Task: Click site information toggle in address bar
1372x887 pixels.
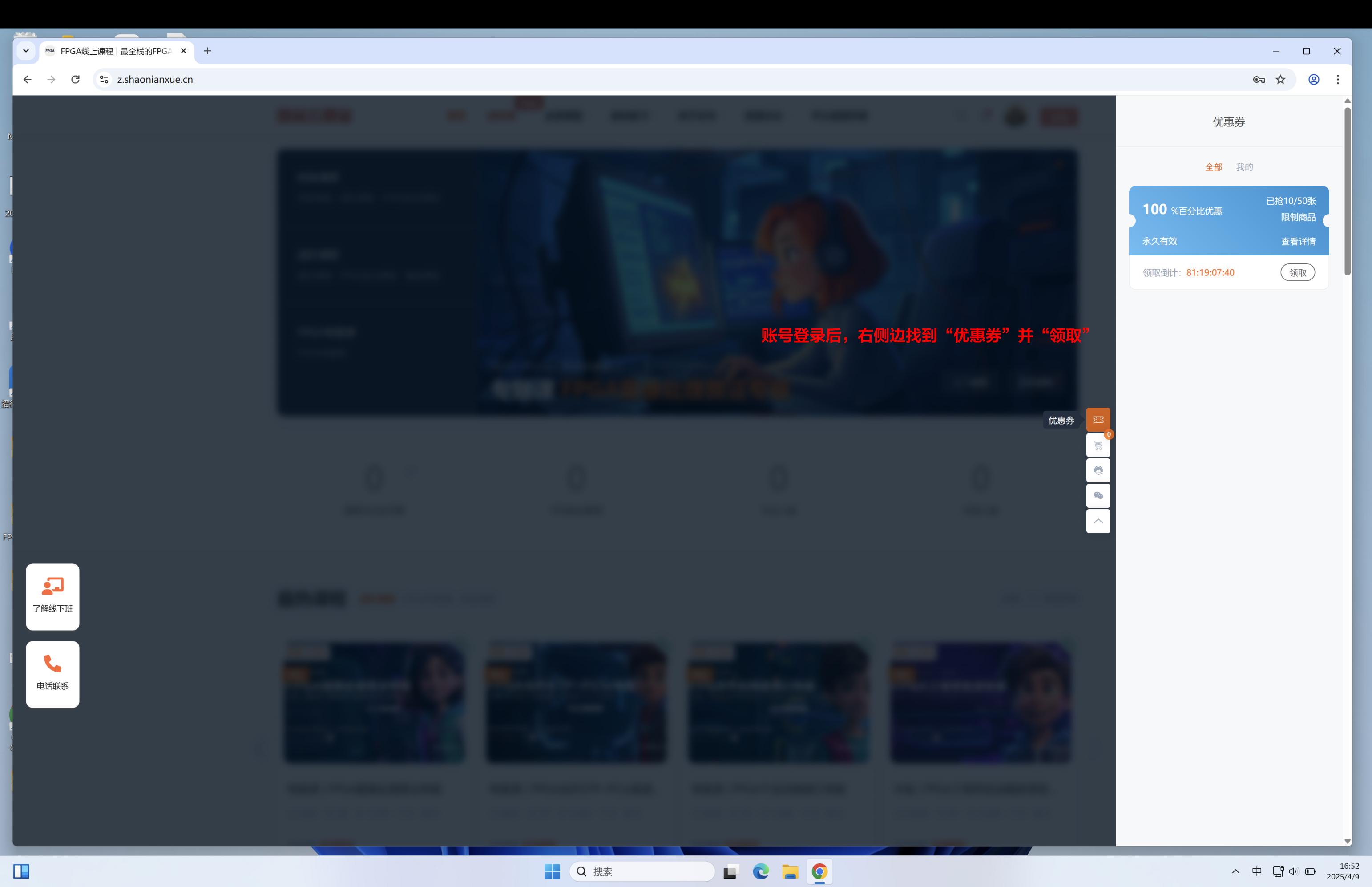Action: 104,80
